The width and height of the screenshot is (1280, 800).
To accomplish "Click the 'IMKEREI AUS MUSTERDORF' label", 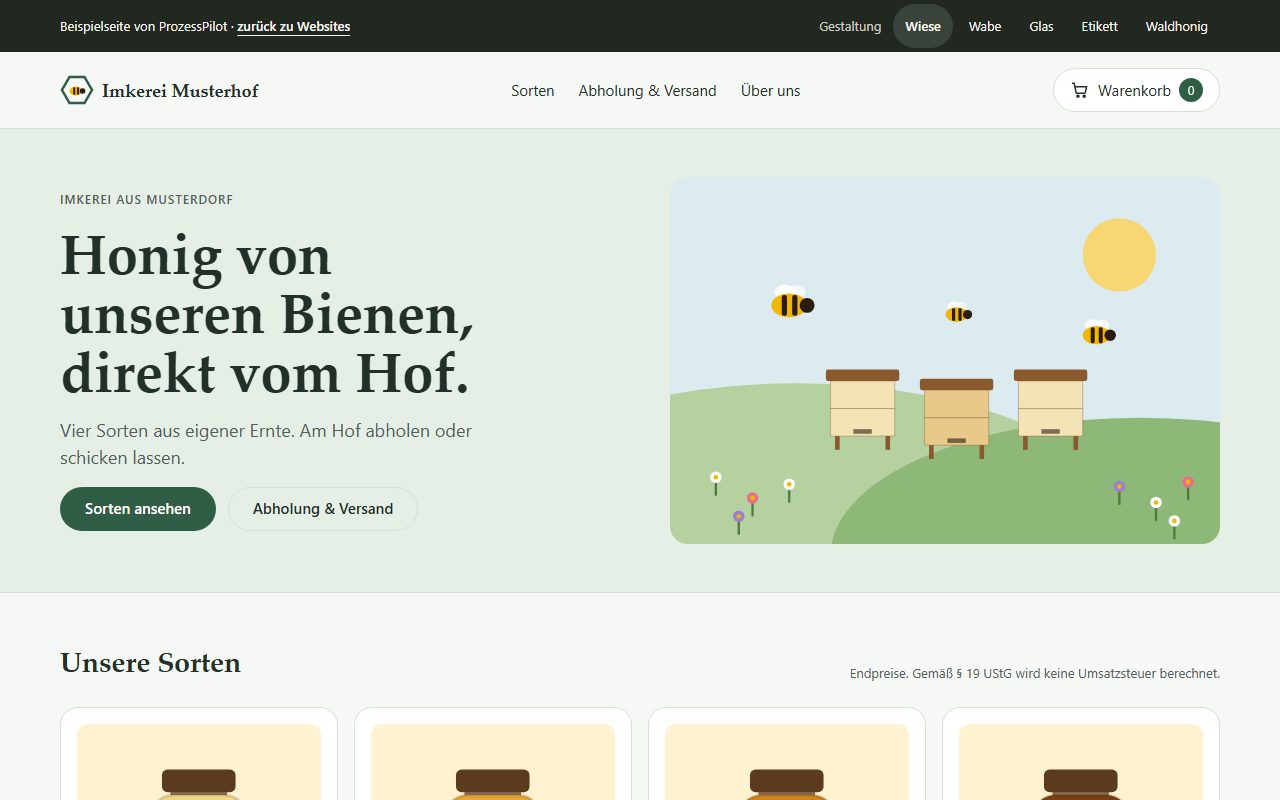I will coord(147,200).
